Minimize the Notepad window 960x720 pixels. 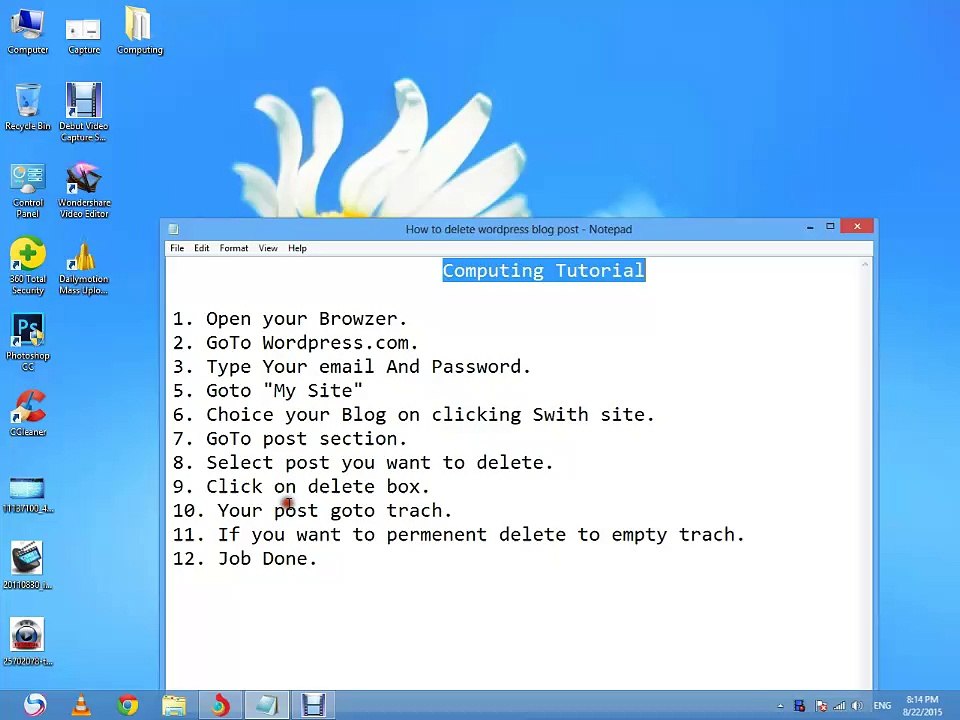[810, 227]
